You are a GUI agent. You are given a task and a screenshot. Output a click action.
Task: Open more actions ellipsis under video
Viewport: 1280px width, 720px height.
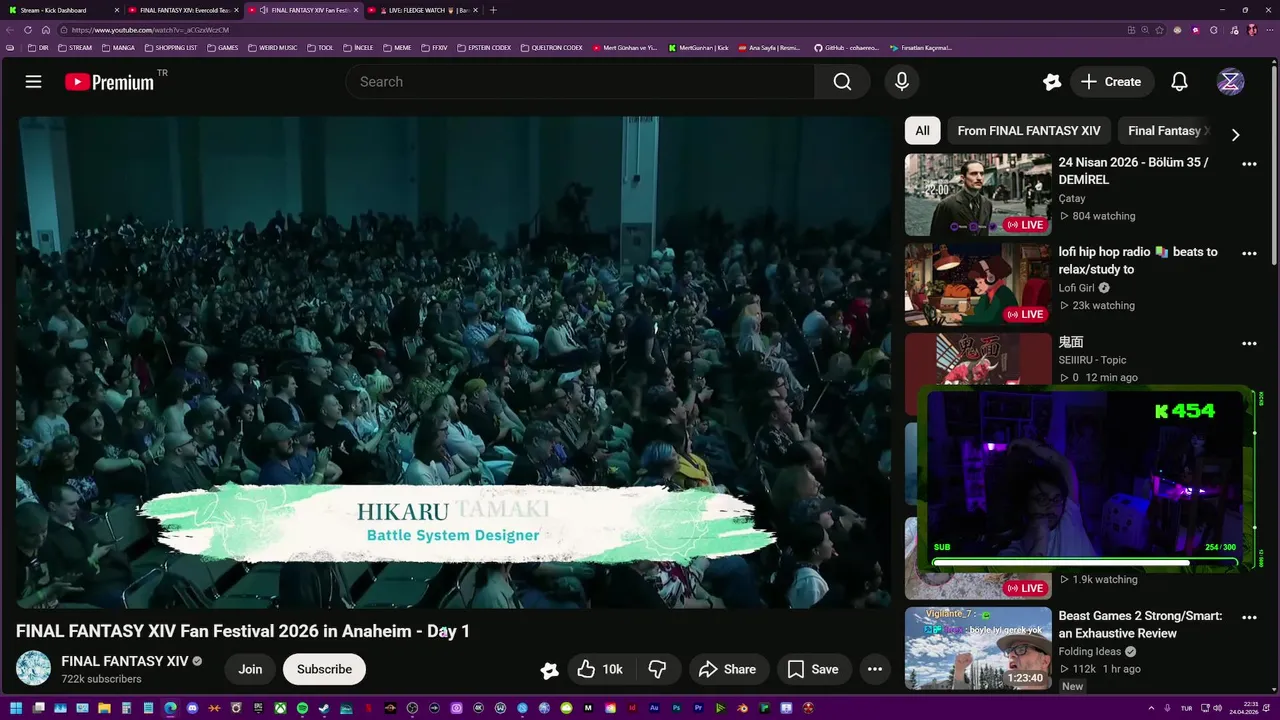click(875, 669)
